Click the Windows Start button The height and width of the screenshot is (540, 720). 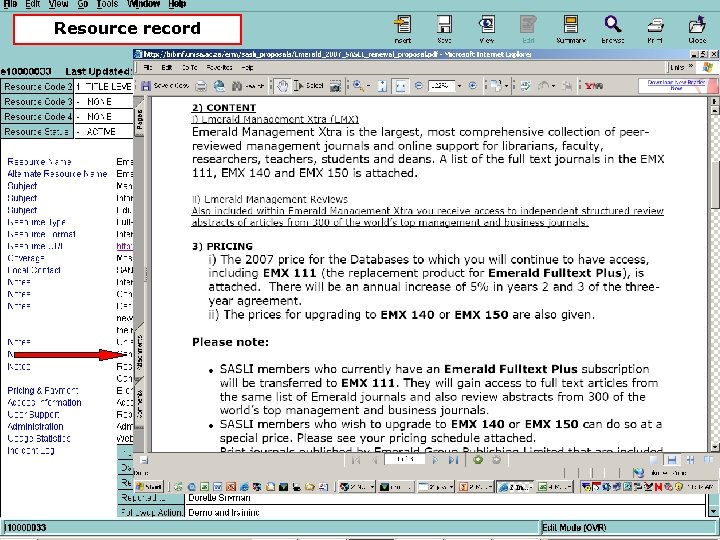click(149, 486)
